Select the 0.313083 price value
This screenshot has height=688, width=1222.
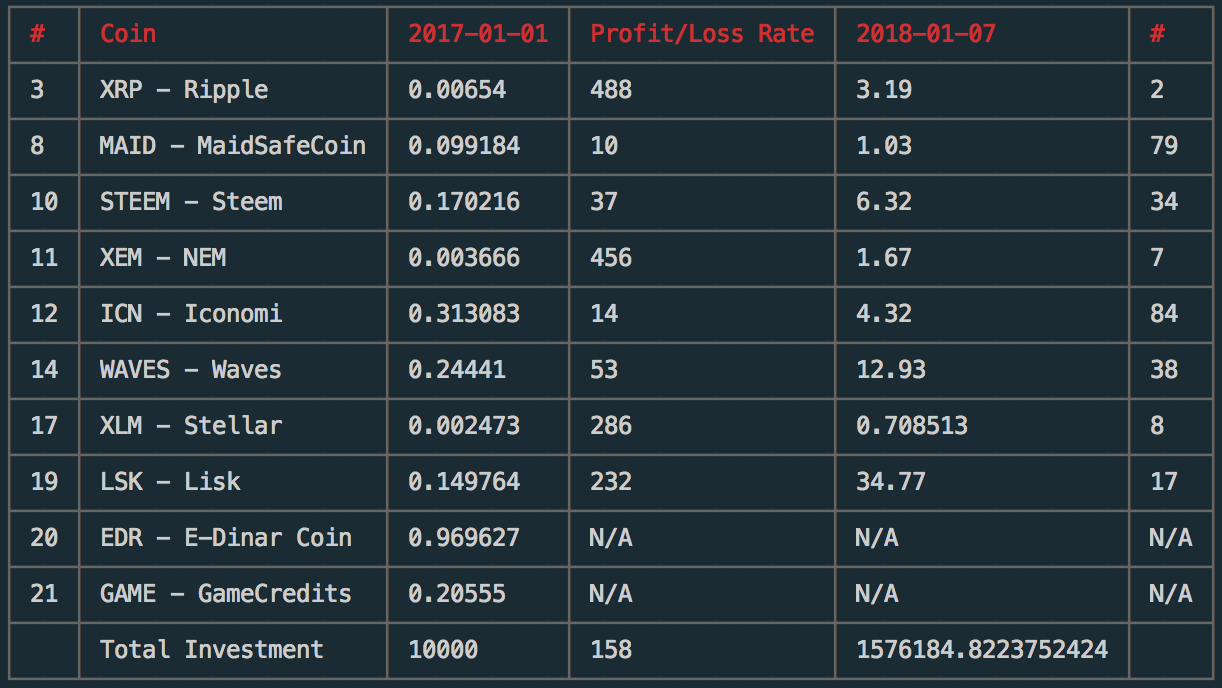464,314
